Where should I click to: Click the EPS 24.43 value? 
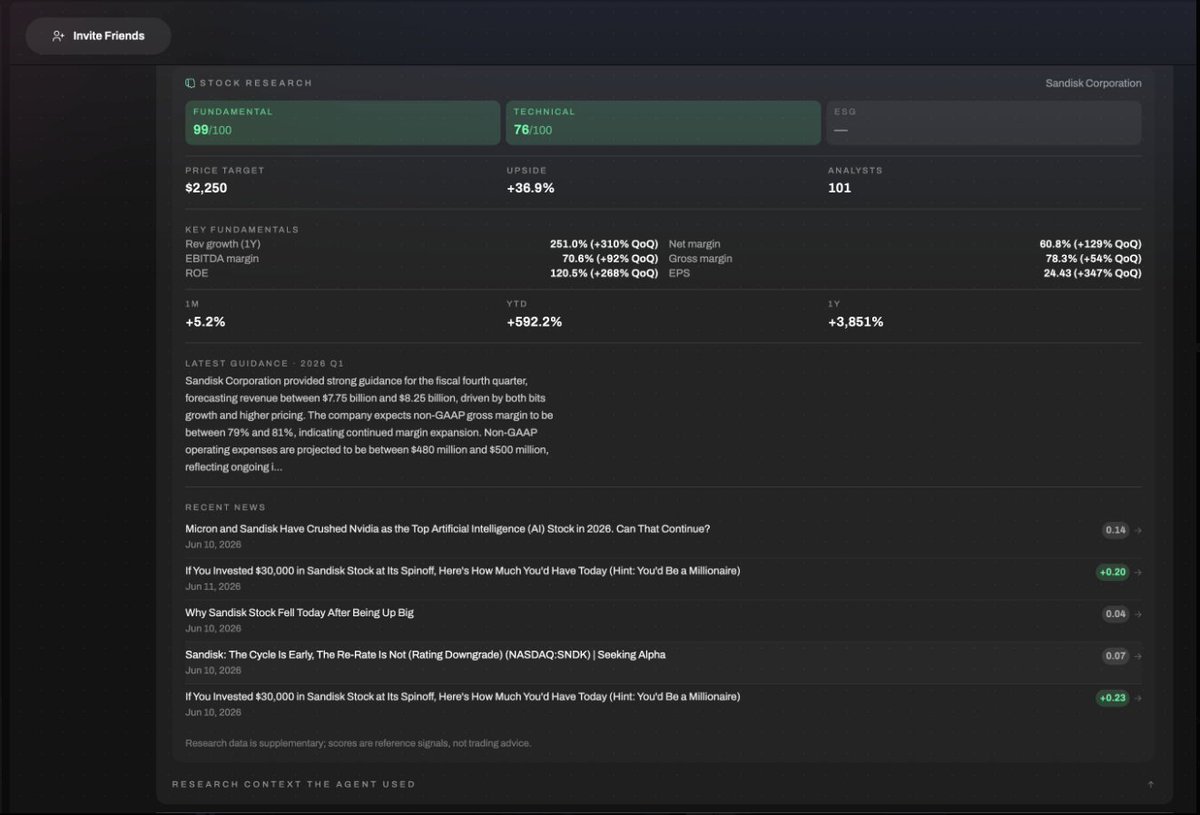coord(1092,273)
